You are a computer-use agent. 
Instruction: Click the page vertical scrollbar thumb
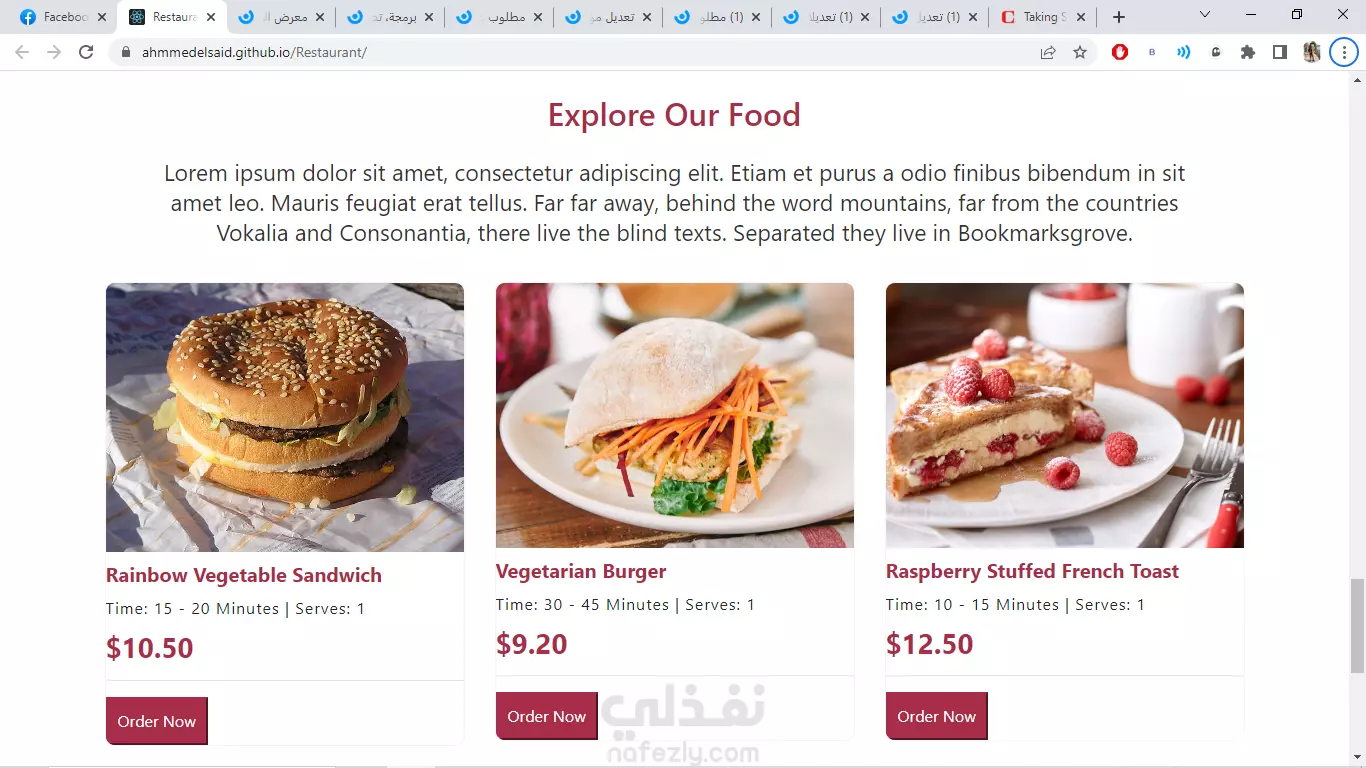pos(1357,625)
